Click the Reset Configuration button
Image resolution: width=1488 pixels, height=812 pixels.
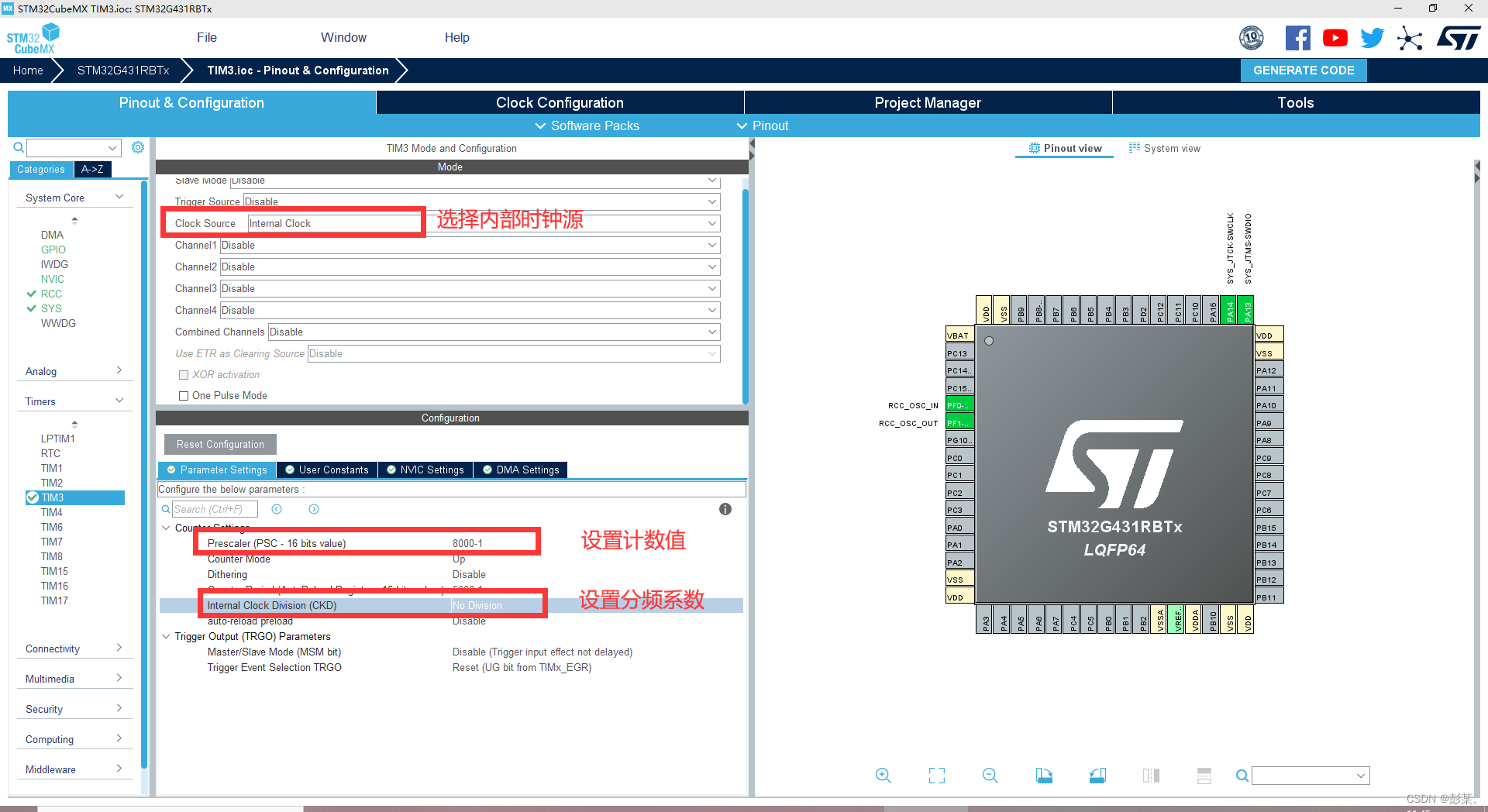tap(220, 444)
